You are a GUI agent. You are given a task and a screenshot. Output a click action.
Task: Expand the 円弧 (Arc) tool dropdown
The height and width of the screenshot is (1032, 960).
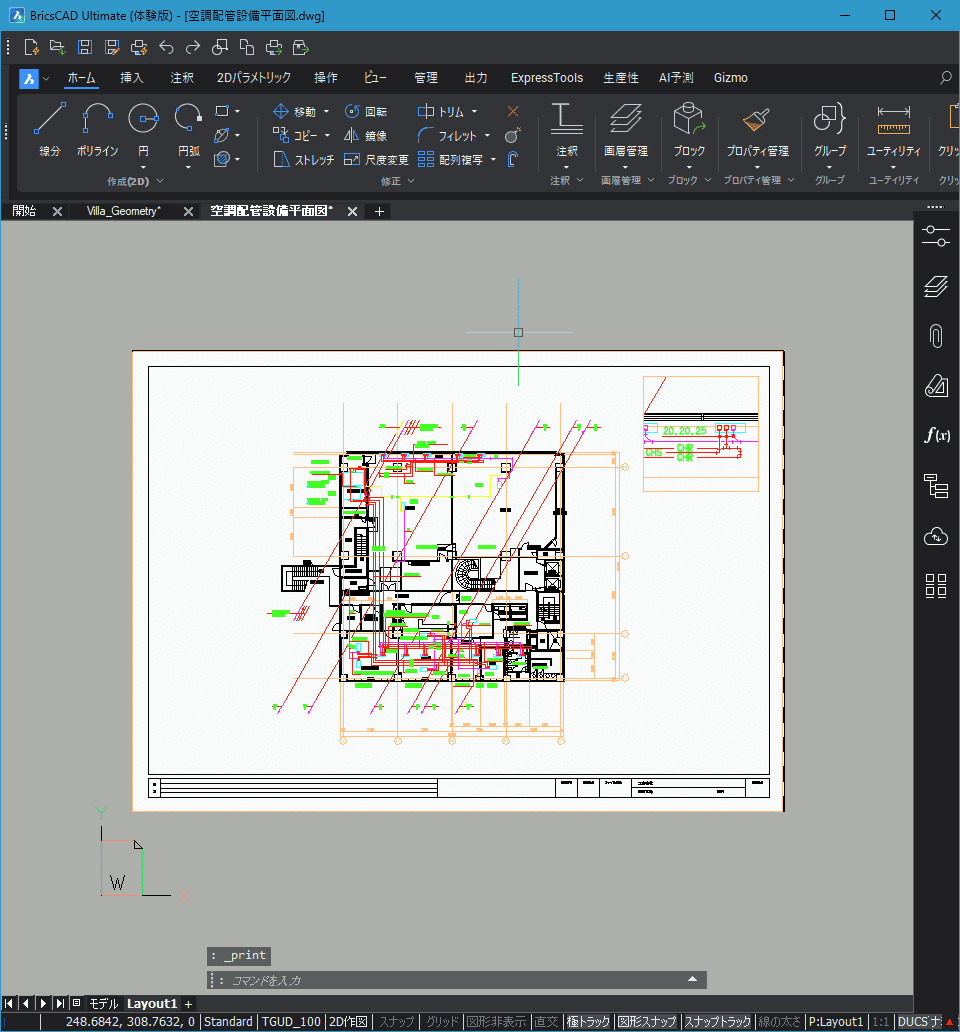[187, 165]
